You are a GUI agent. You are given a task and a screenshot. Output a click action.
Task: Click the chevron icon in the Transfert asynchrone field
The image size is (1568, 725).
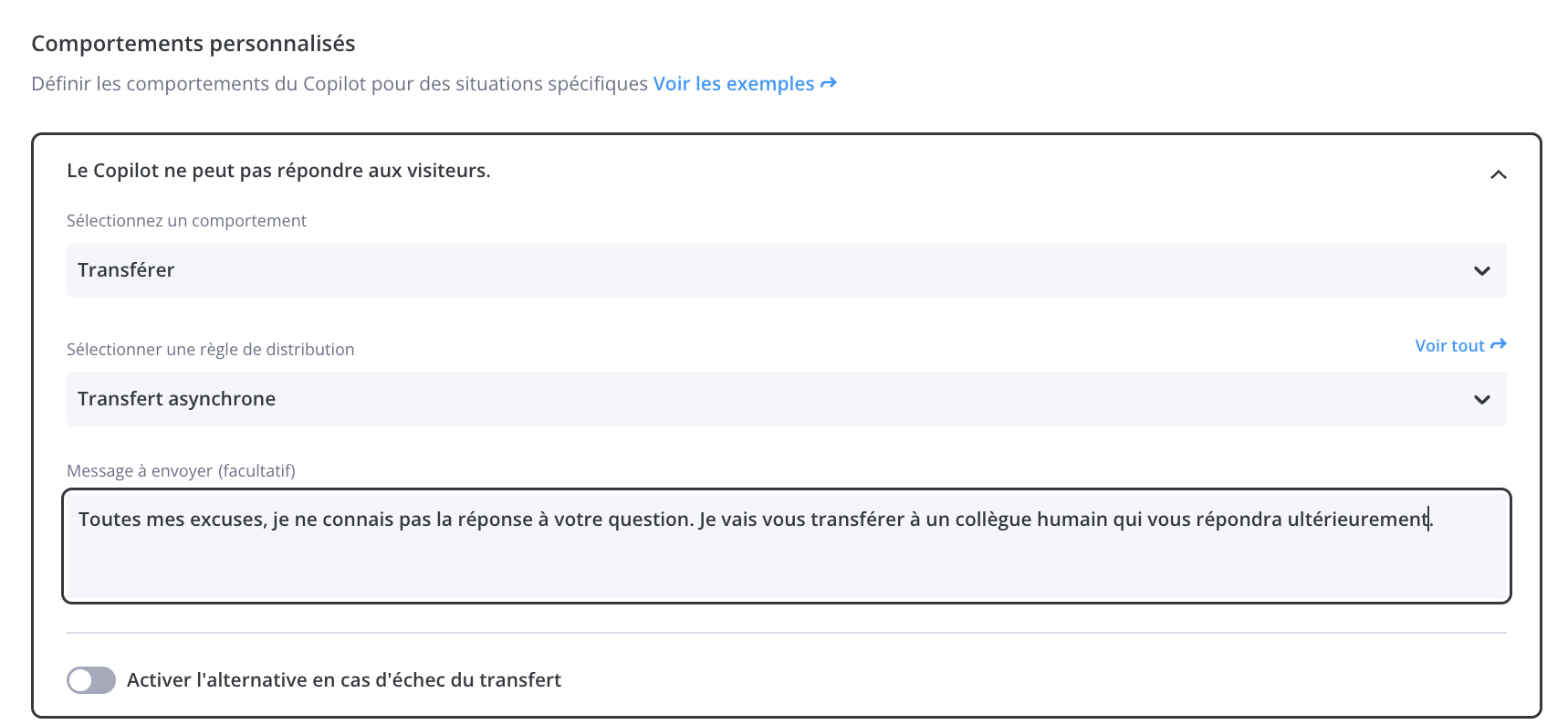coord(1482,400)
